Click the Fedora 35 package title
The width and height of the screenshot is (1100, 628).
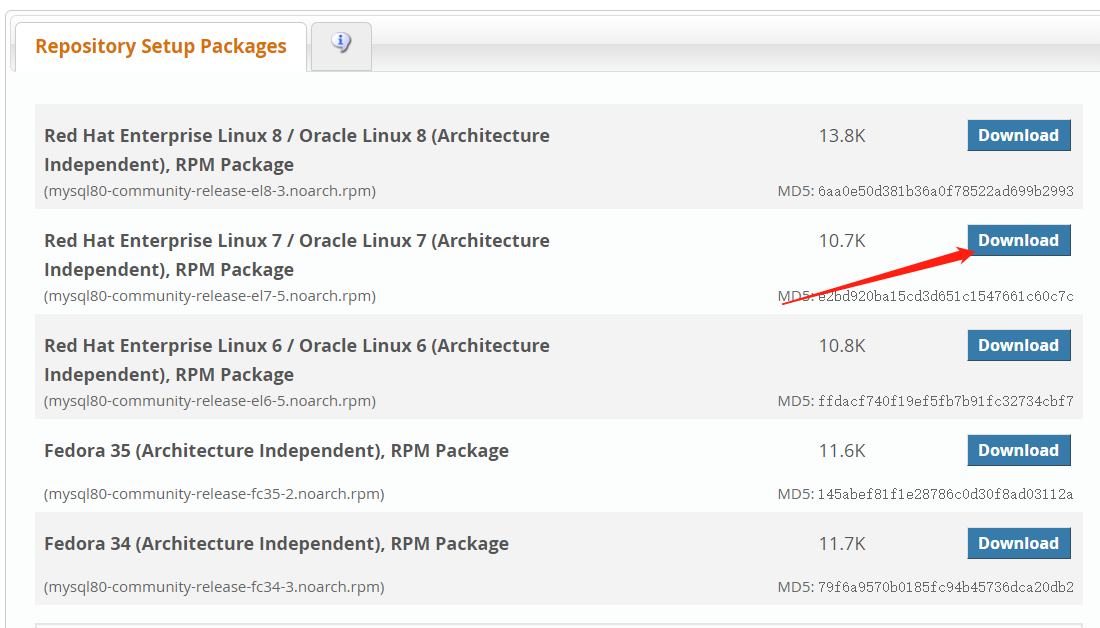click(x=276, y=451)
